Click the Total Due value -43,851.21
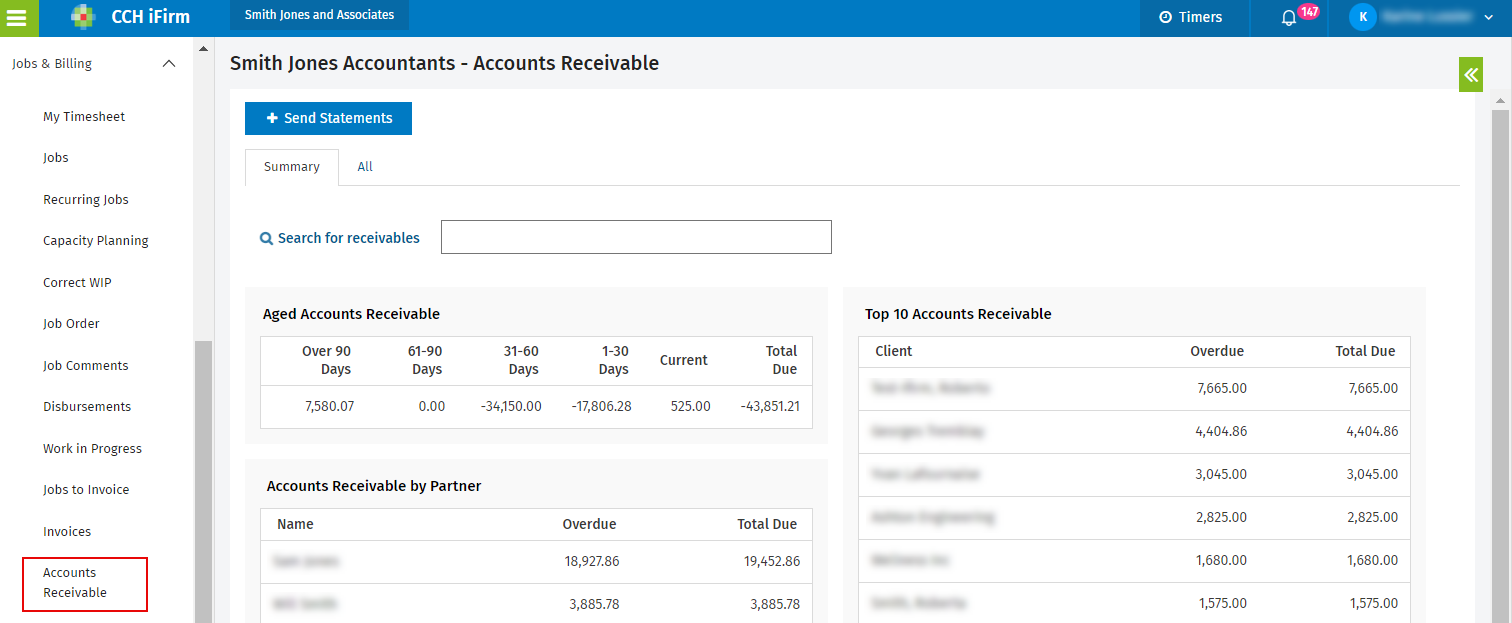The height and width of the screenshot is (623, 1512). tap(770, 407)
